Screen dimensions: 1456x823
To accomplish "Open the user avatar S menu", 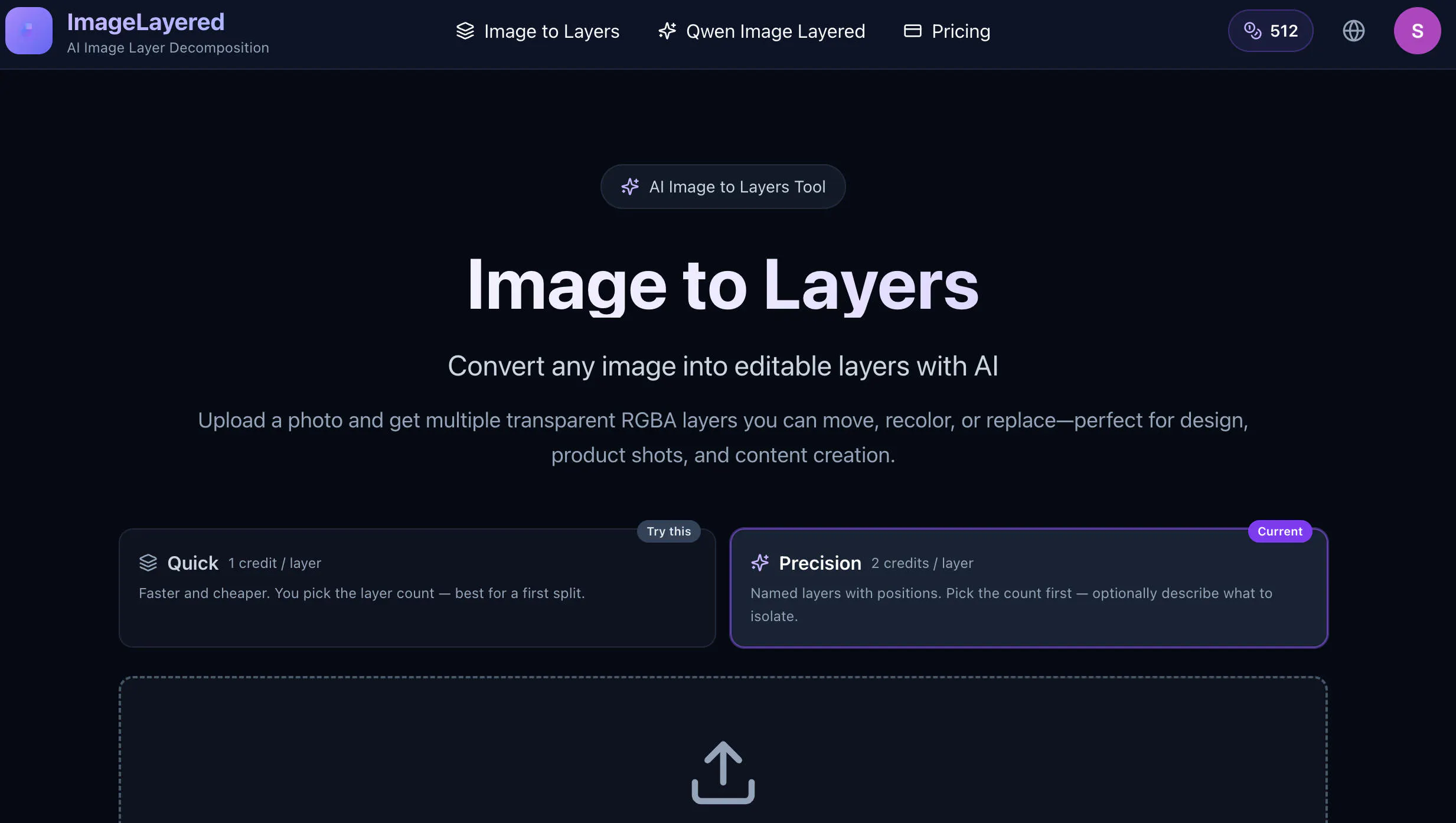I will point(1417,31).
